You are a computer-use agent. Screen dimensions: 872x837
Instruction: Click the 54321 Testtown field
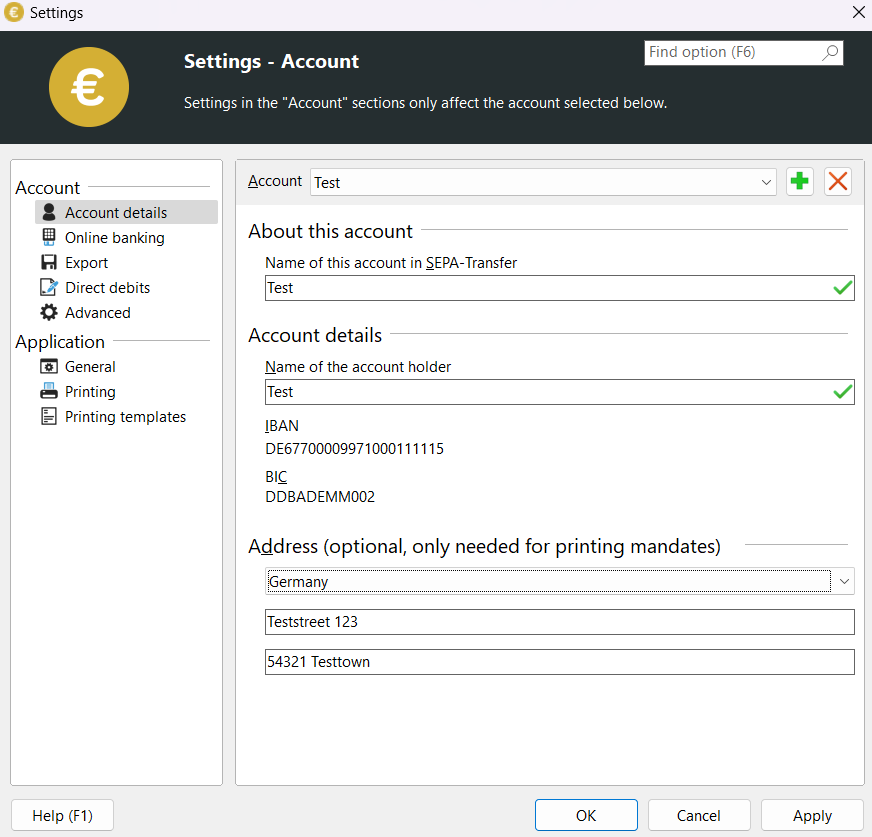pyautogui.click(x=559, y=661)
